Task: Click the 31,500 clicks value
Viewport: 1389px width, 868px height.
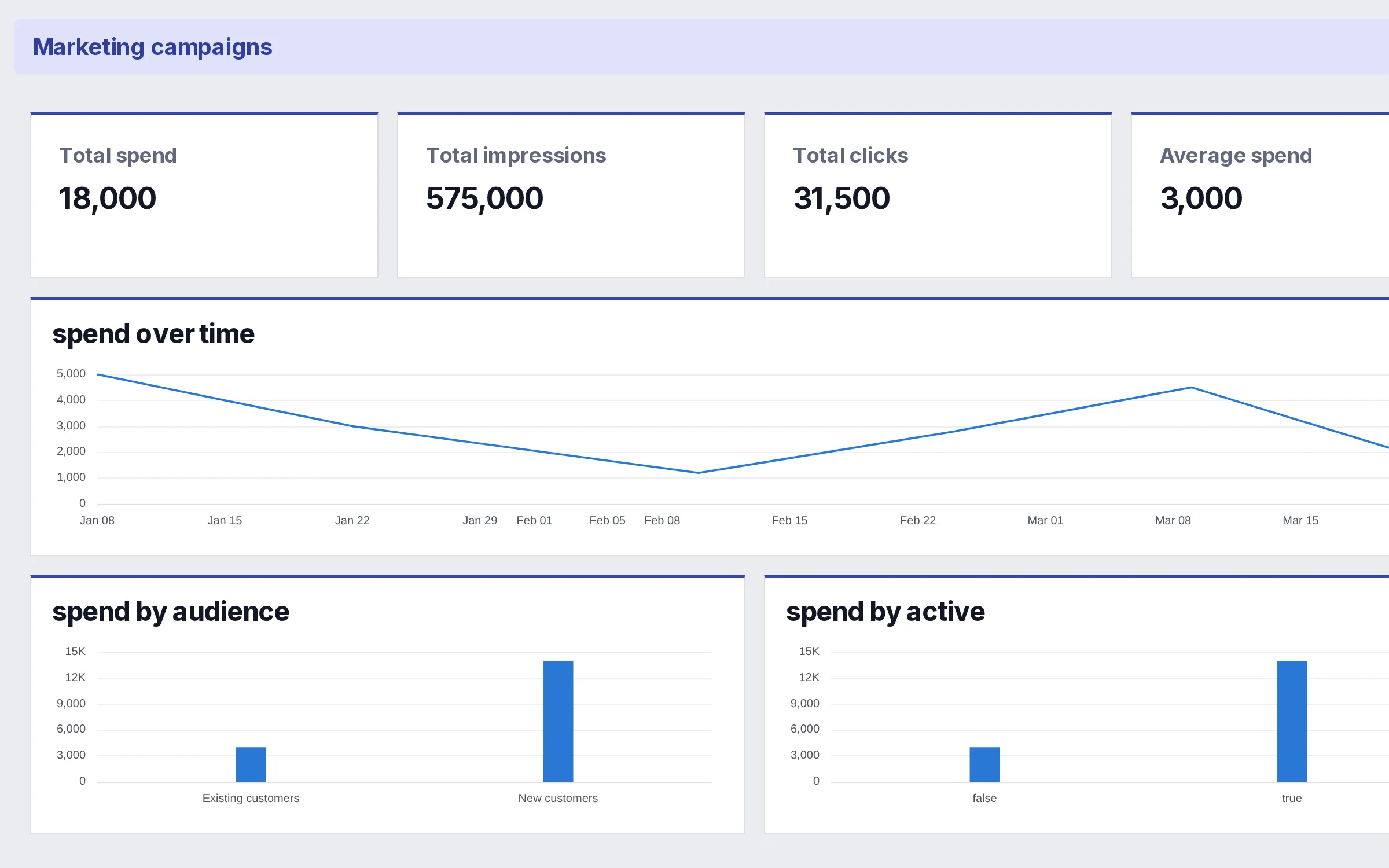Action: pyautogui.click(x=842, y=198)
